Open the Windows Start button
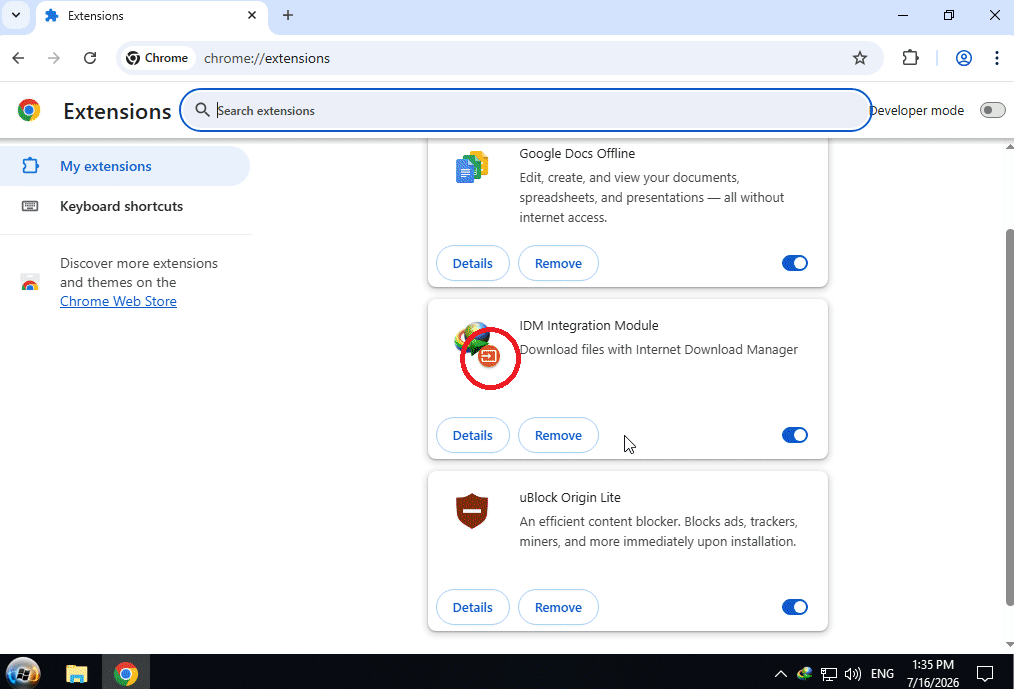This screenshot has height=689, width=1014. pyautogui.click(x=23, y=673)
